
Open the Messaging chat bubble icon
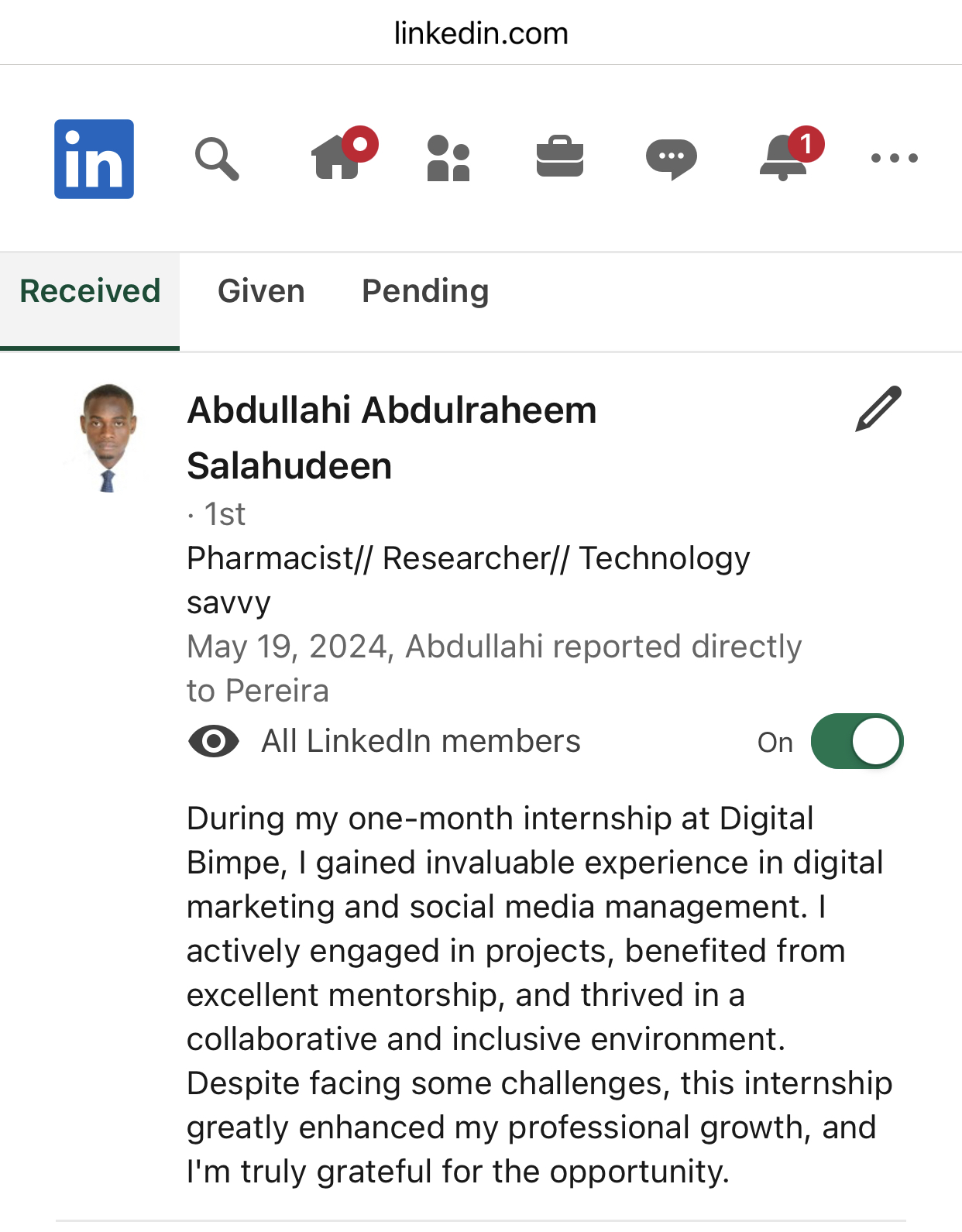(x=671, y=159)
